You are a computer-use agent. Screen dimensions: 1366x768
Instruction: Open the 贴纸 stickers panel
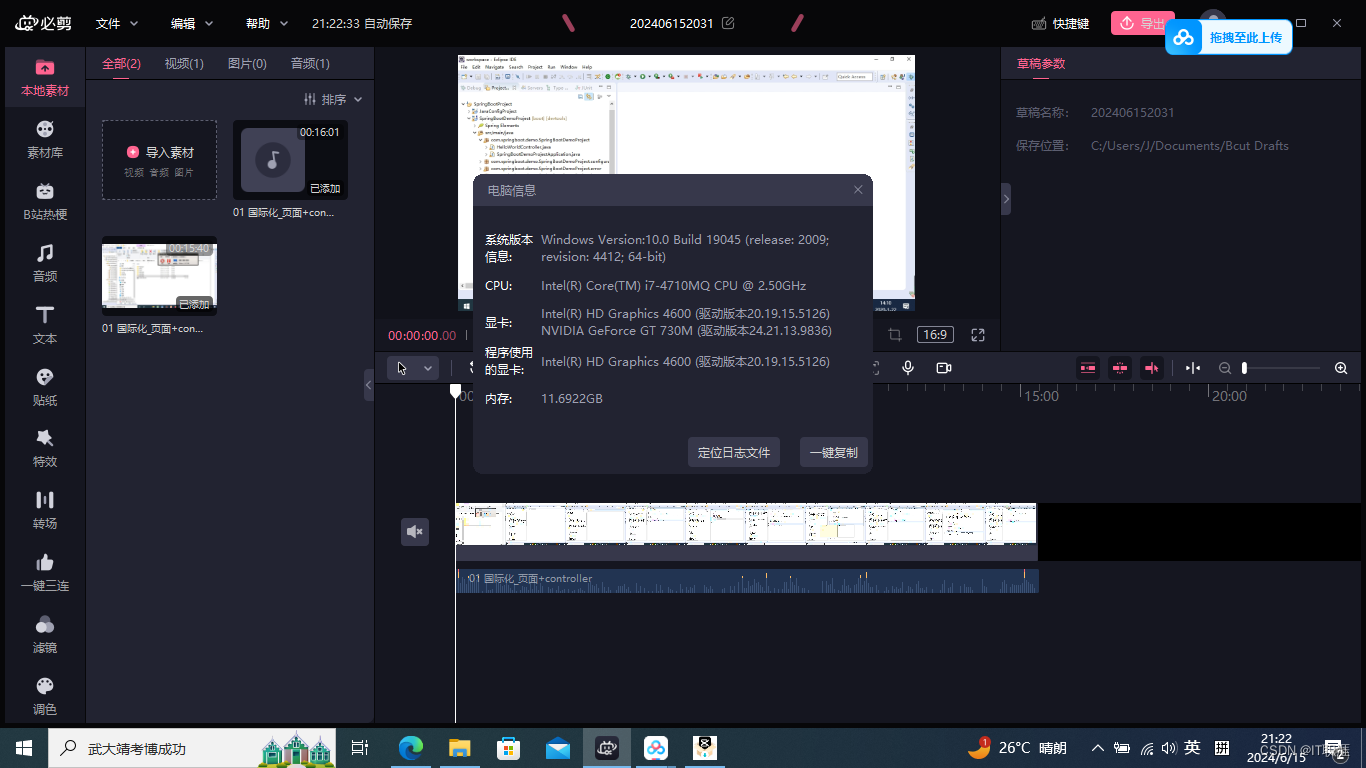(x=45, y=387)
